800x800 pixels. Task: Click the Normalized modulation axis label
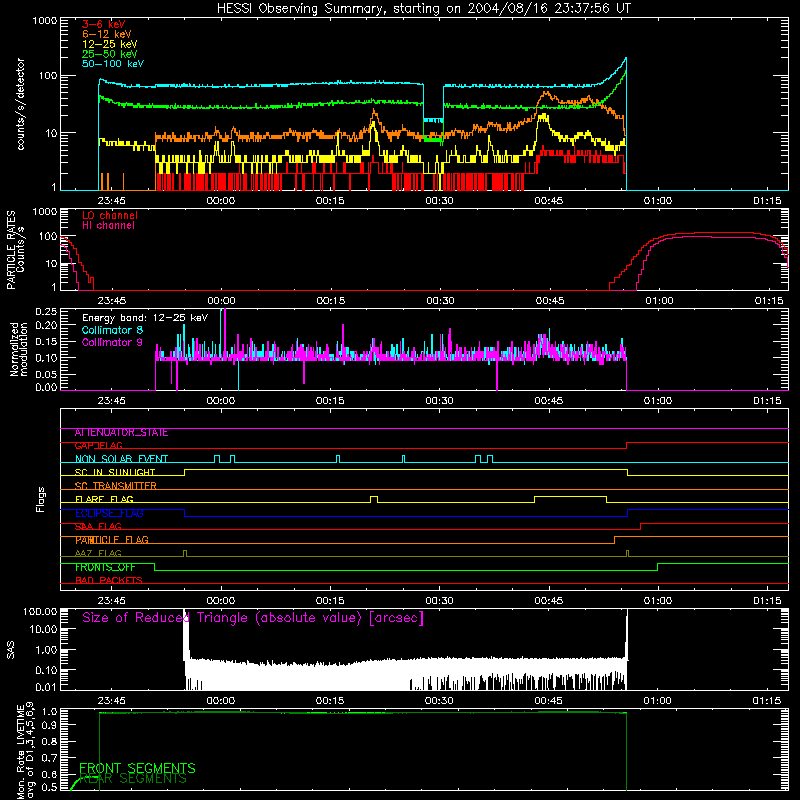pyautogui.click(x=19, y=349)
